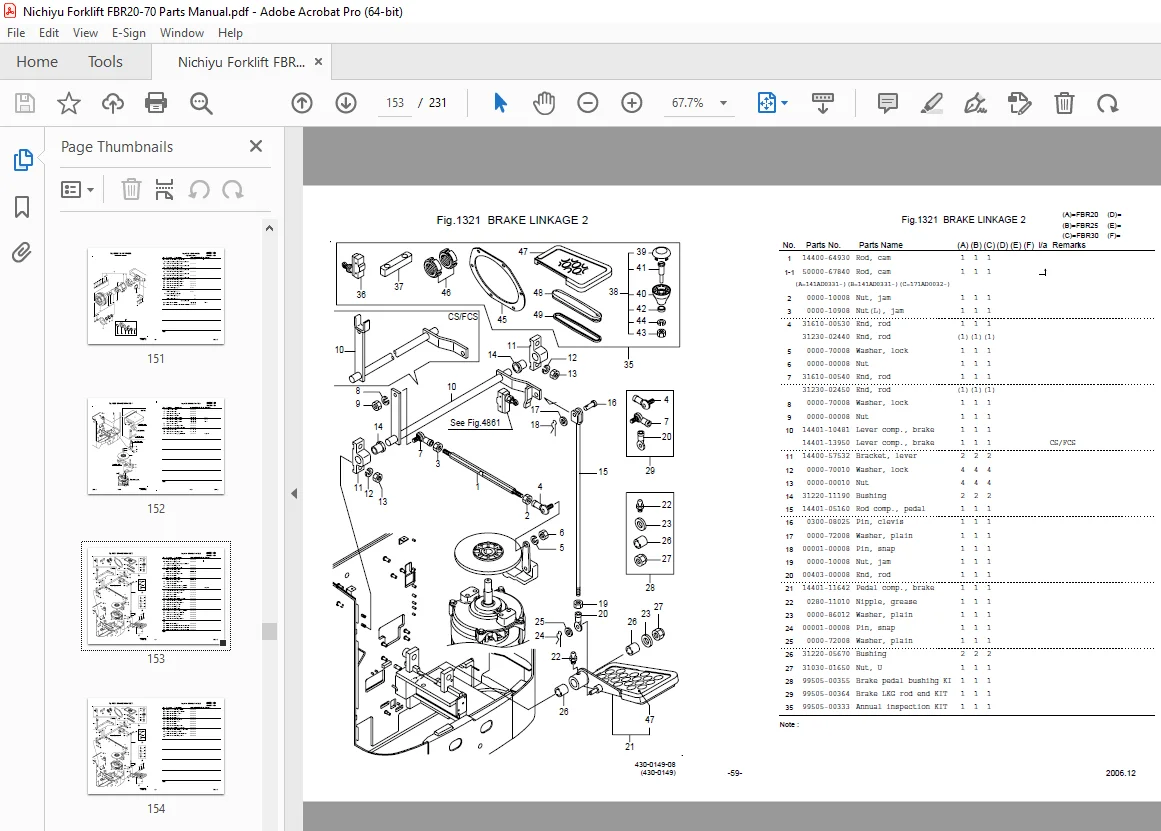Print the document with printer icon
This screenshot has width=1161, height=831.
(156, 103)
